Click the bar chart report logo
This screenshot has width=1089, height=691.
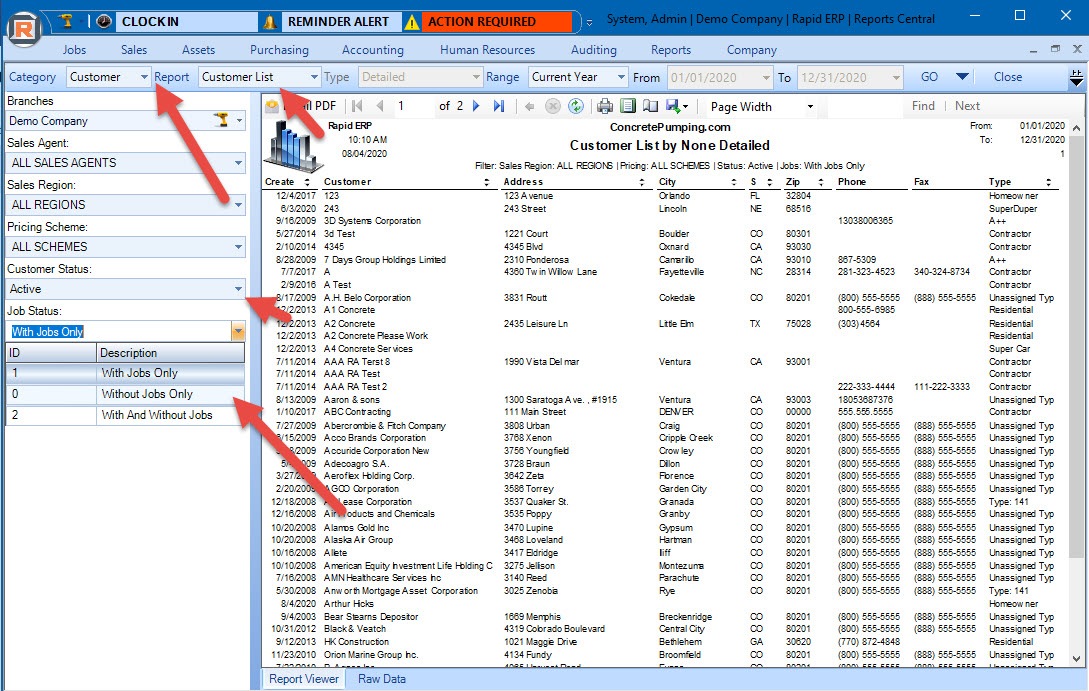[292, 146]
